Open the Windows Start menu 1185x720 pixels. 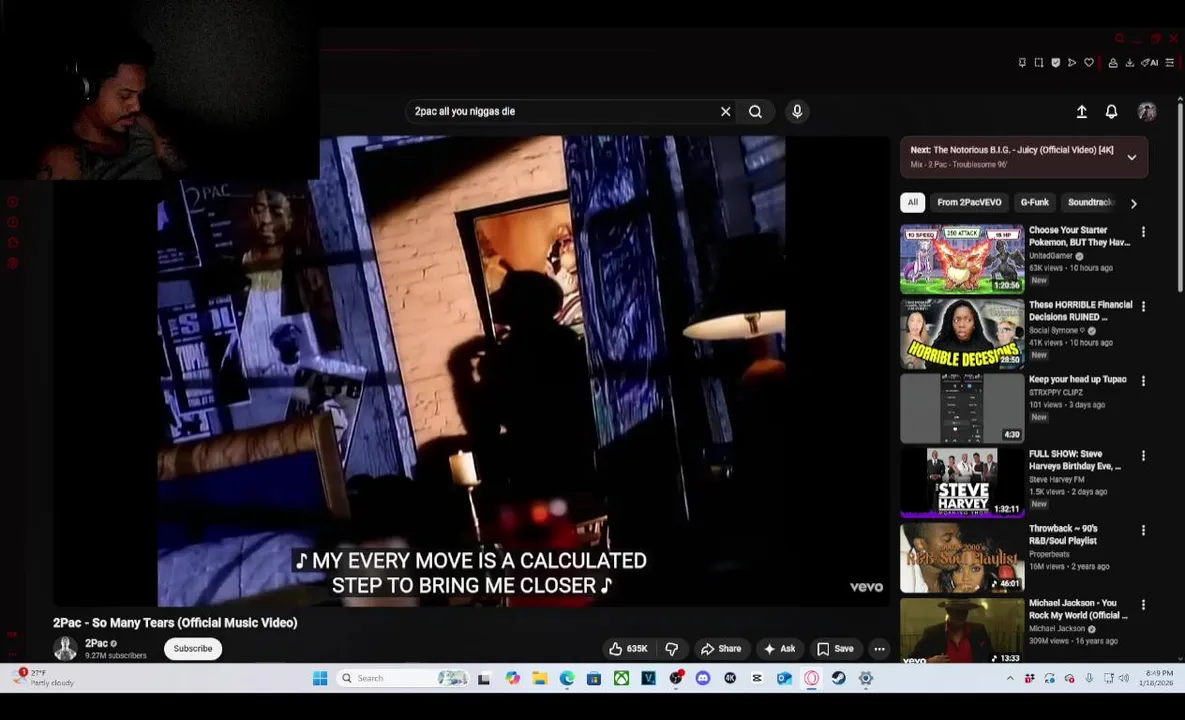click(320, 678)
